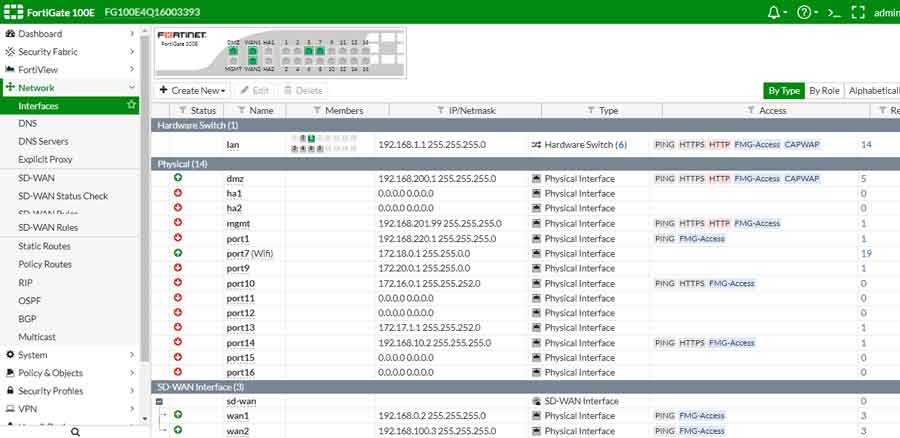Click the port7 (Wifi) up status icon

click(x=178, y=253)
